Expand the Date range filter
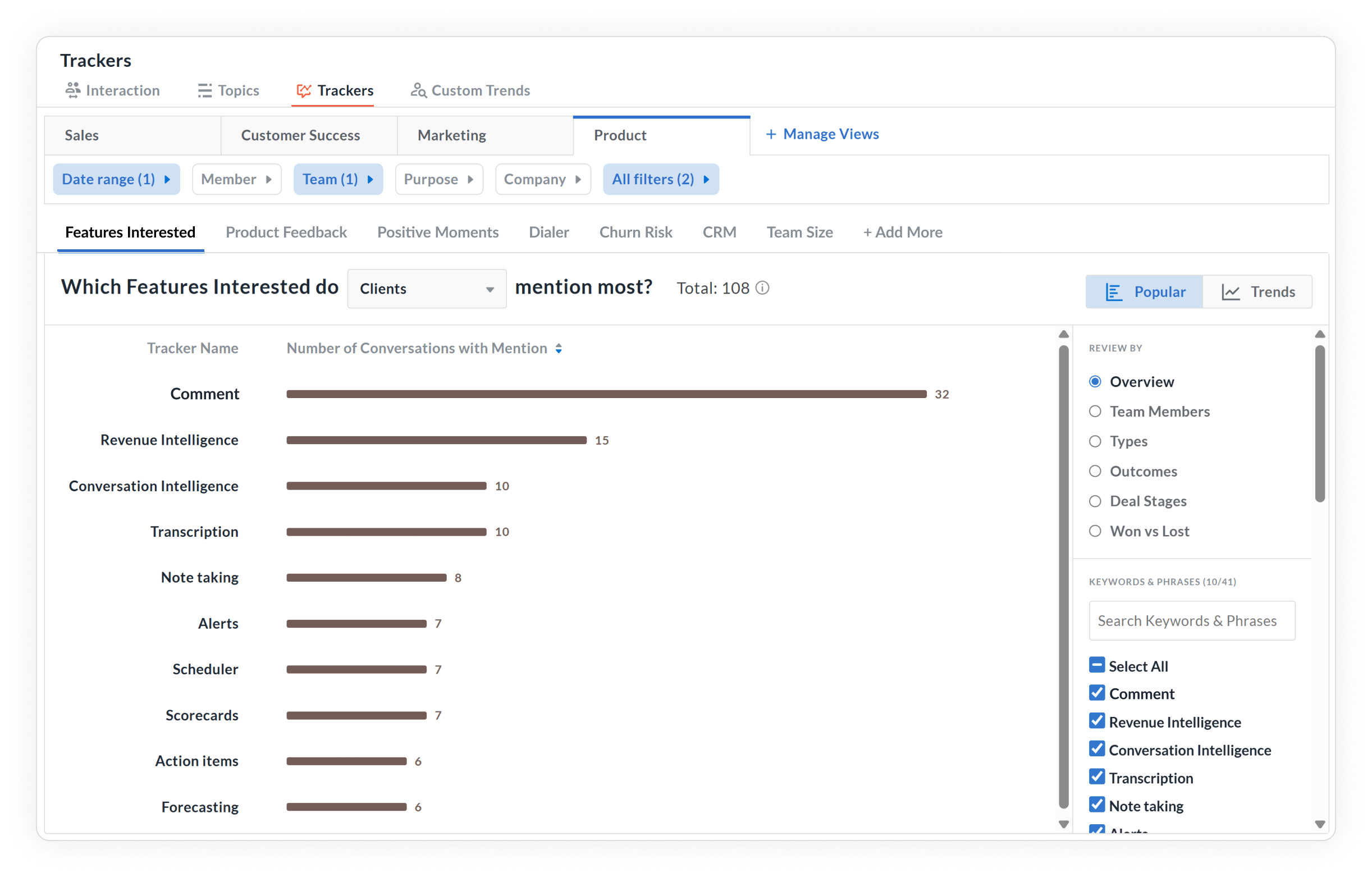Viewport: 1372px width, 877px height. tap(116, 179)
